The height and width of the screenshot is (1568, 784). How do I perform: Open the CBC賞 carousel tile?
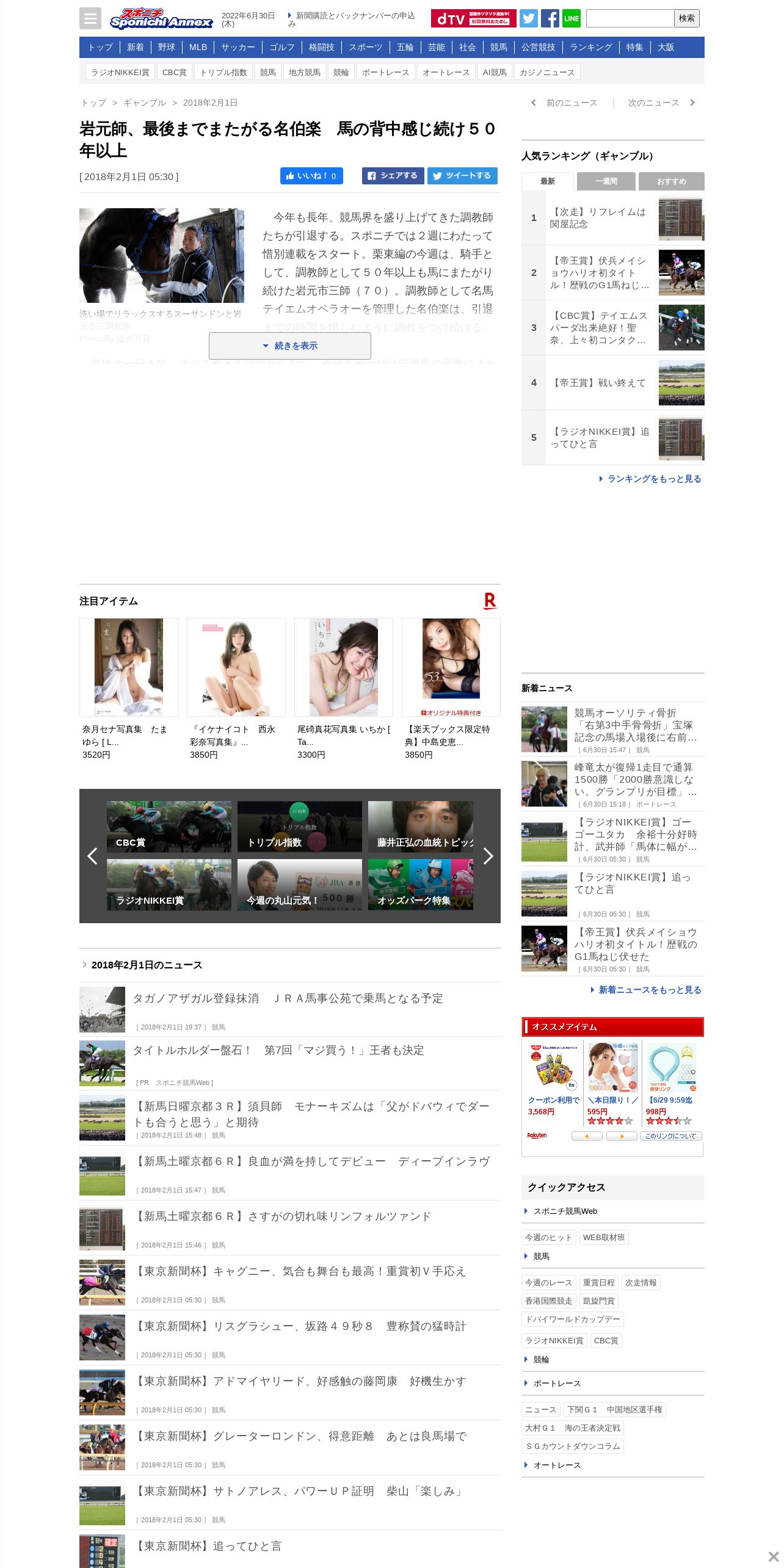click(x=169, y=827)
